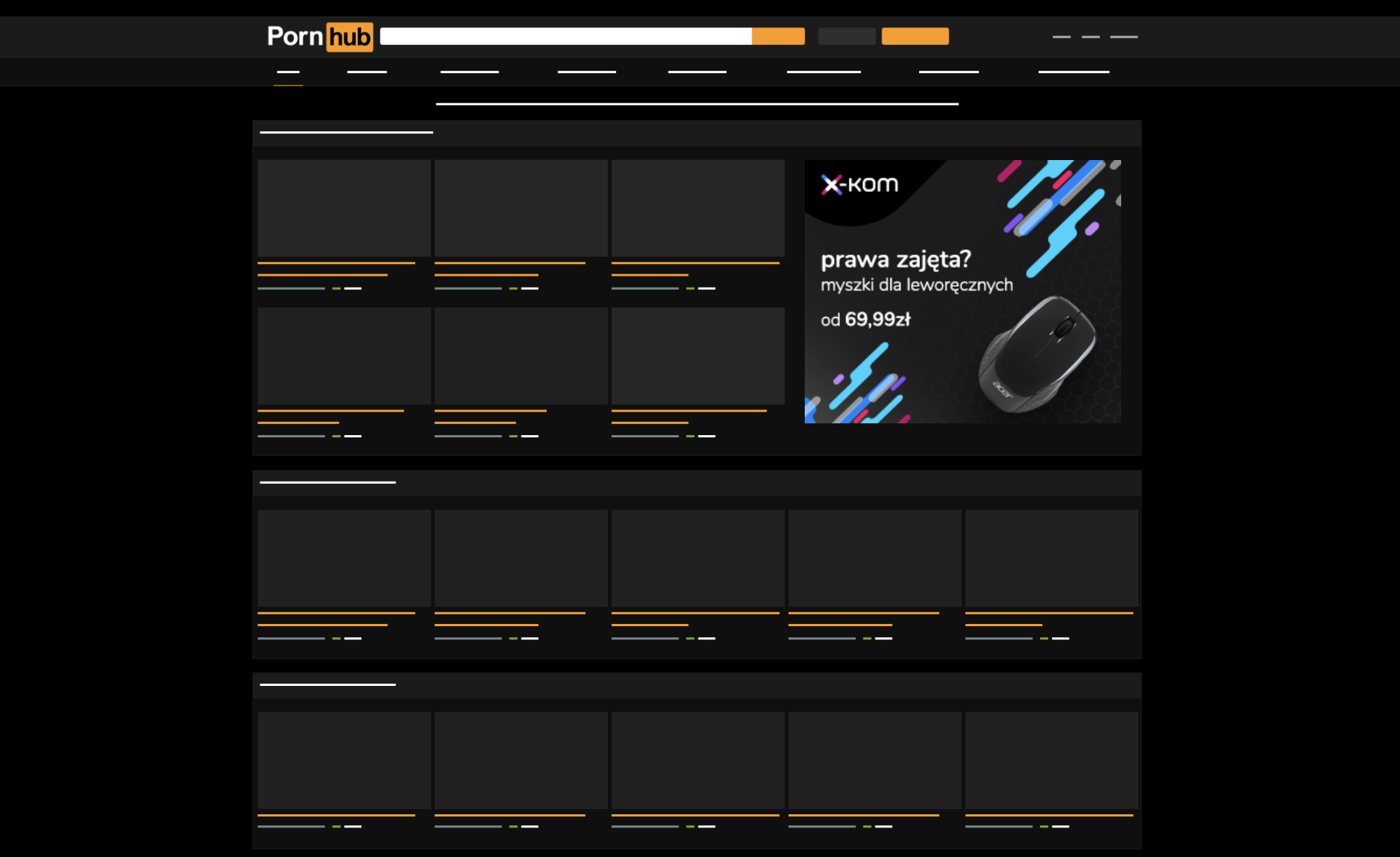This screenshot has height=857, width=1400.
Task: Open the fourth thumbnail in the bottom section
Action: tap(875, 760)
